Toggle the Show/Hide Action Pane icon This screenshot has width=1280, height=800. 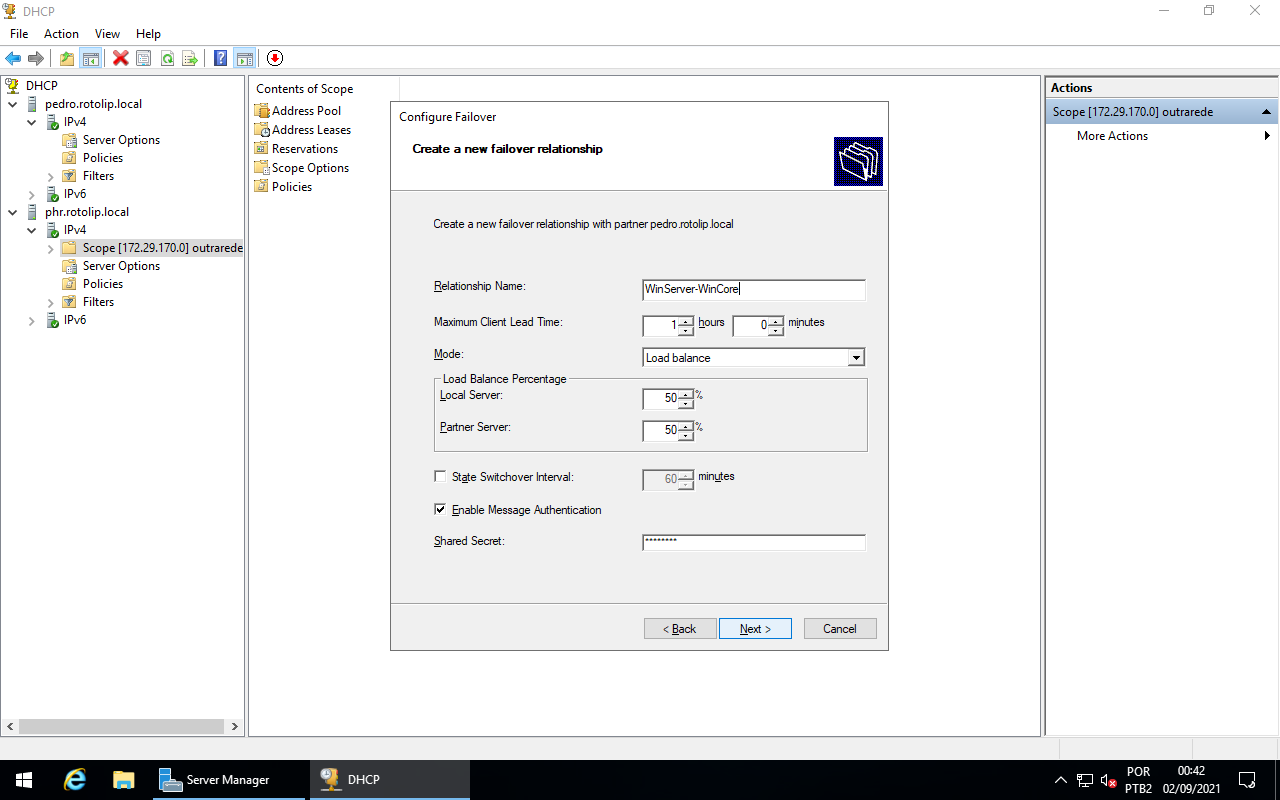244,58
